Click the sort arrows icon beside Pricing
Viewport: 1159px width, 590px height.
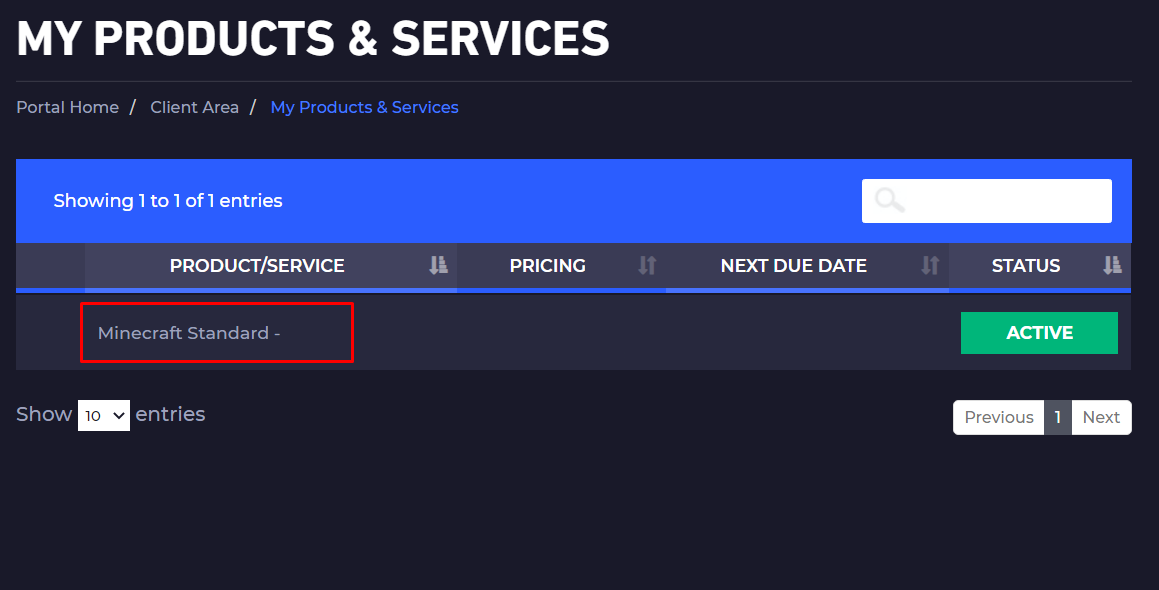tap(647, 266)
